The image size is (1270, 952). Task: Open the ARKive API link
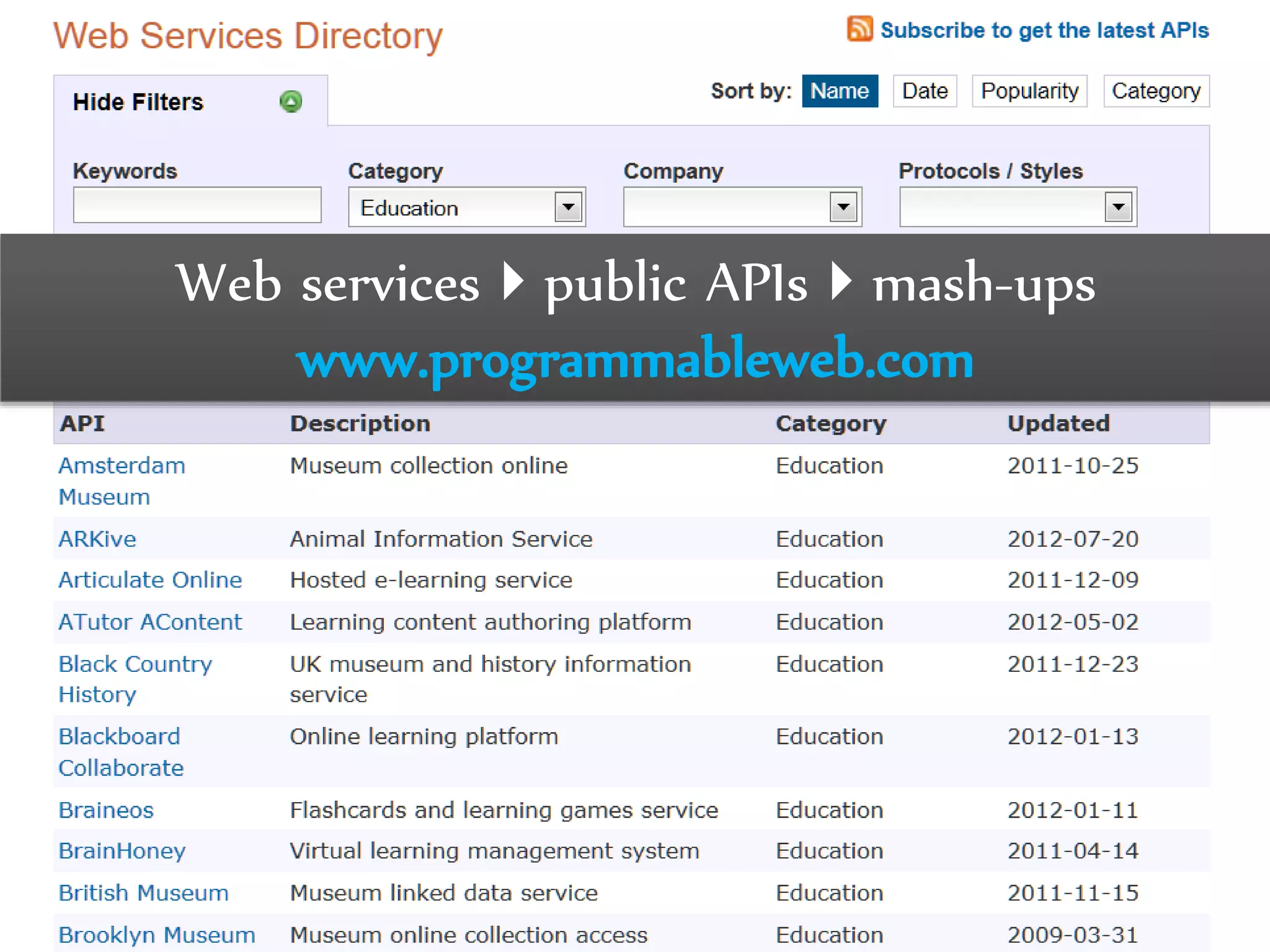coord(97,539)
